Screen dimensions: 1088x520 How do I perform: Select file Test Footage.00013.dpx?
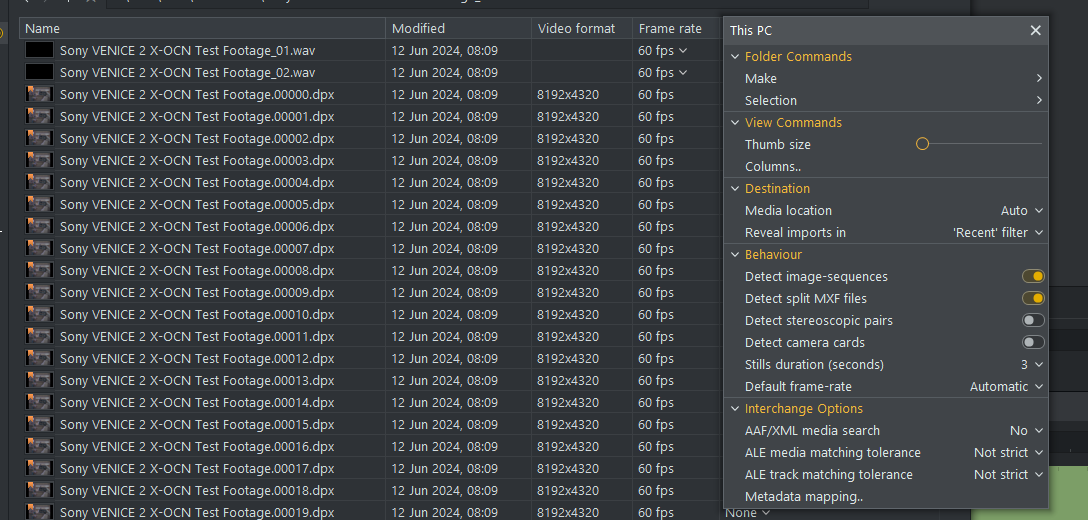(197, 380)
